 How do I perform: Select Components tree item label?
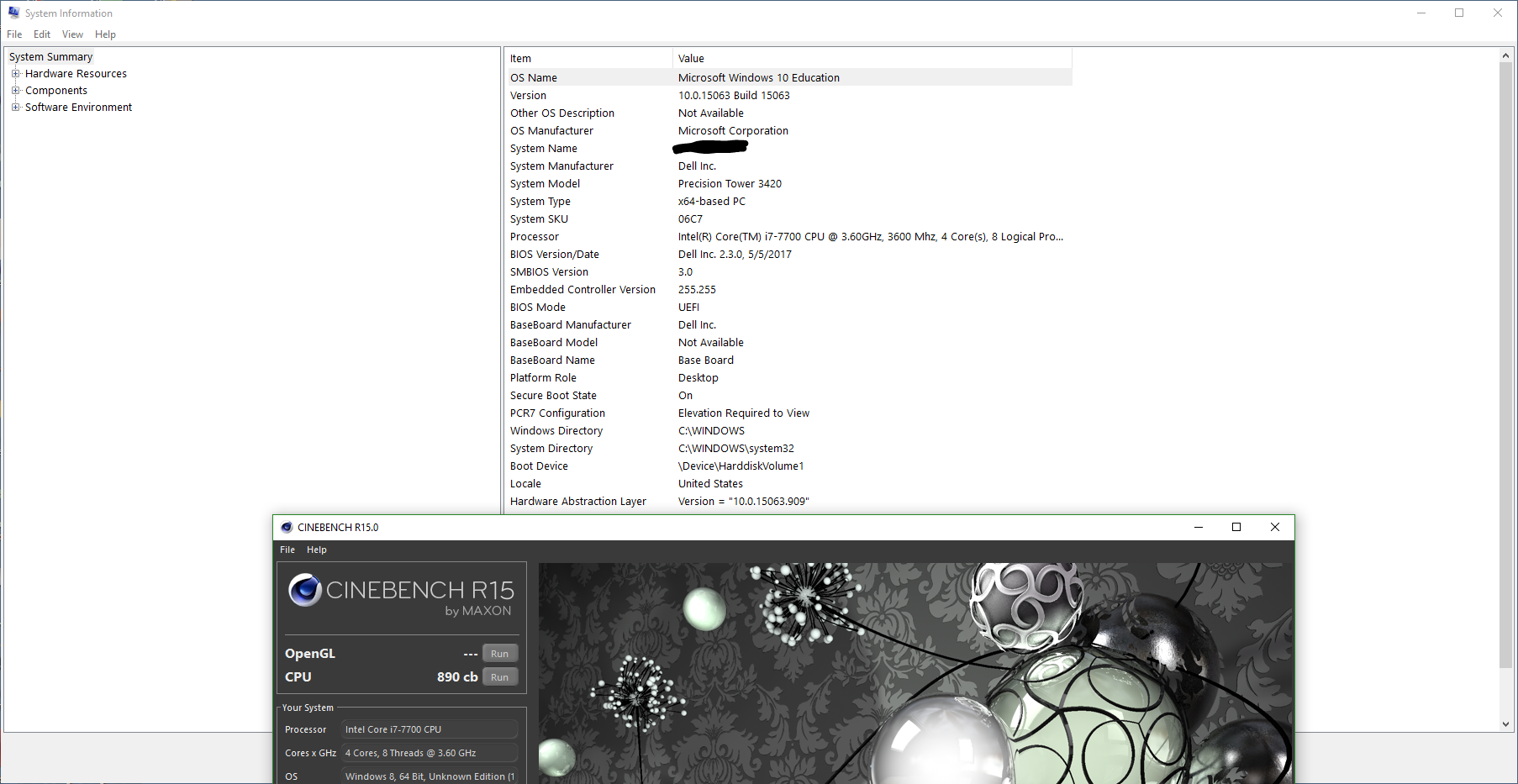pos(56,91)
